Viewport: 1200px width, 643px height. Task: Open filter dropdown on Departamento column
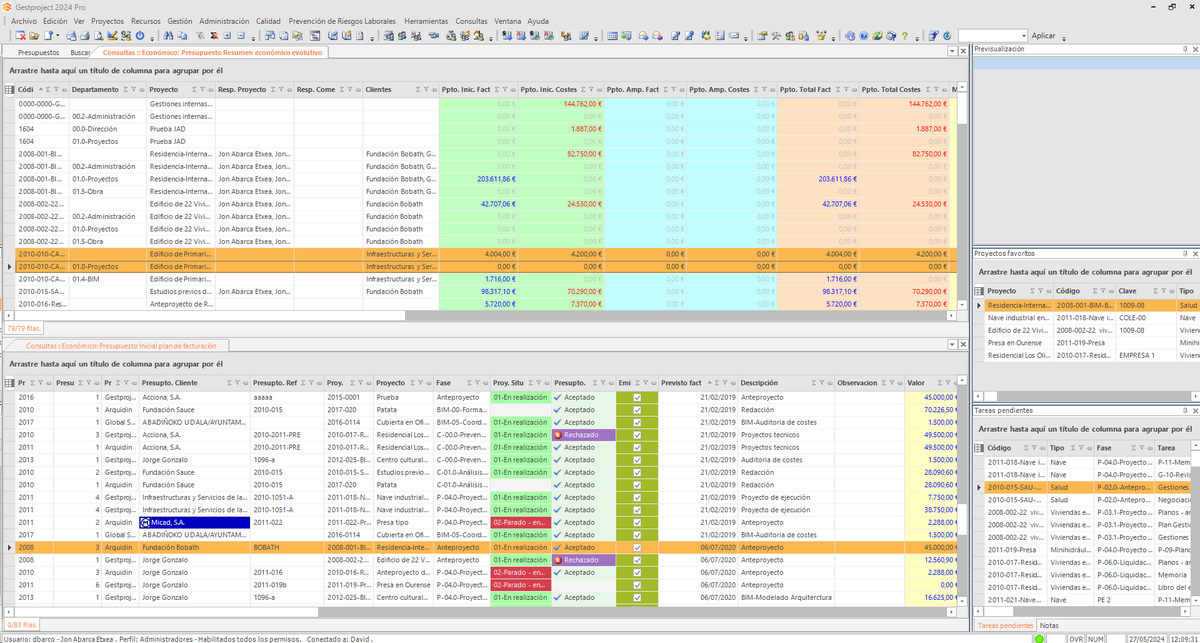134,89
